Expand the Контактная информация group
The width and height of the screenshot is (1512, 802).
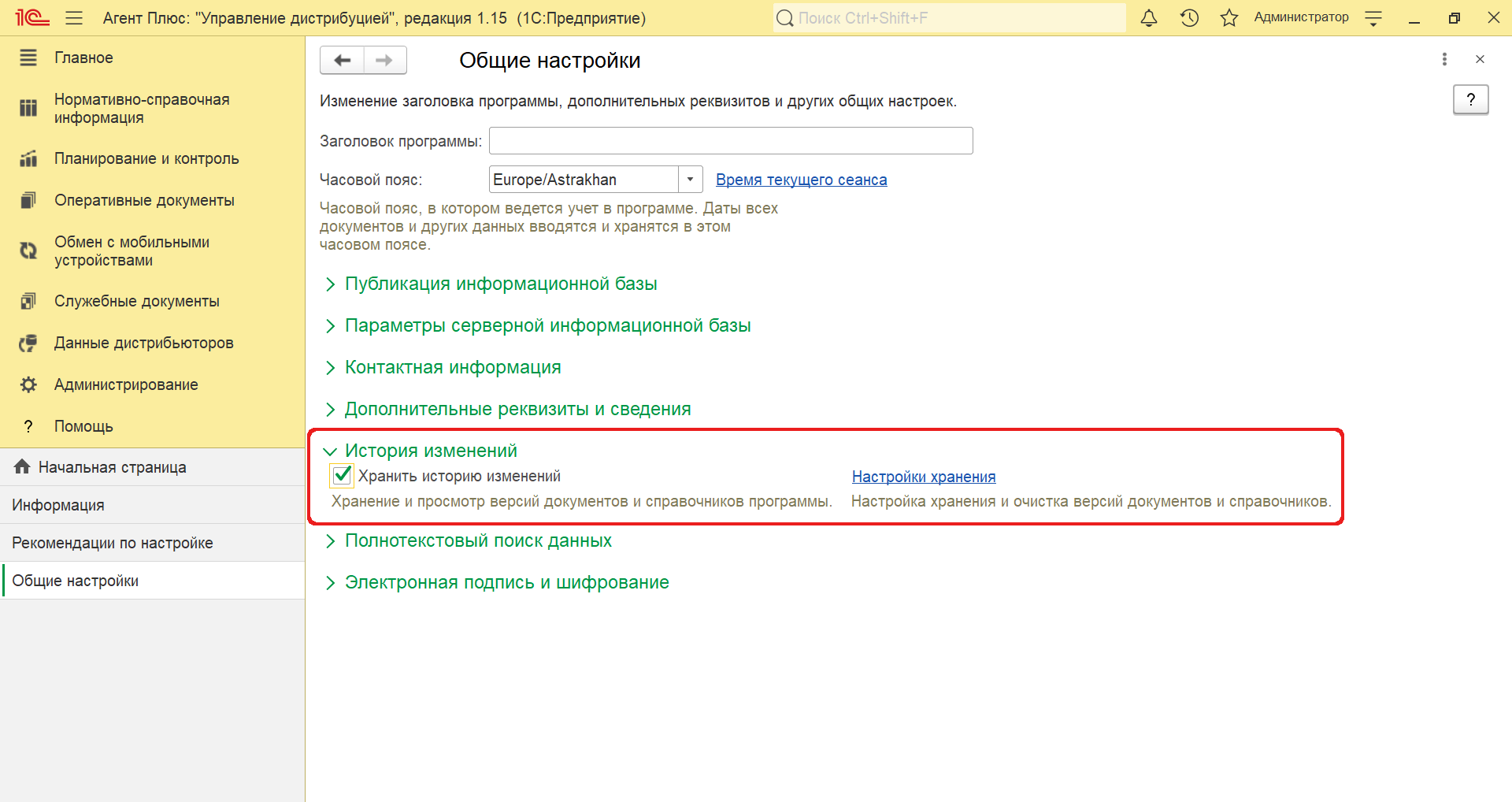[443, 367]
